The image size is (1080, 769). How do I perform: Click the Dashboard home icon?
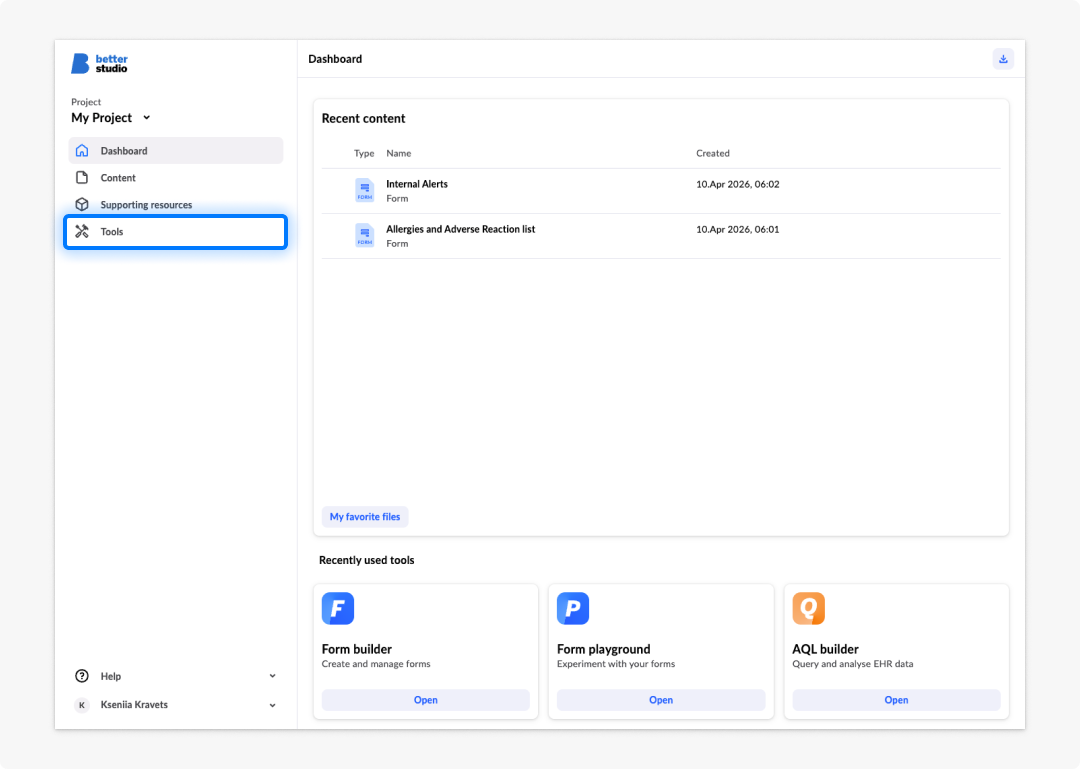click(x=82, y=150)
